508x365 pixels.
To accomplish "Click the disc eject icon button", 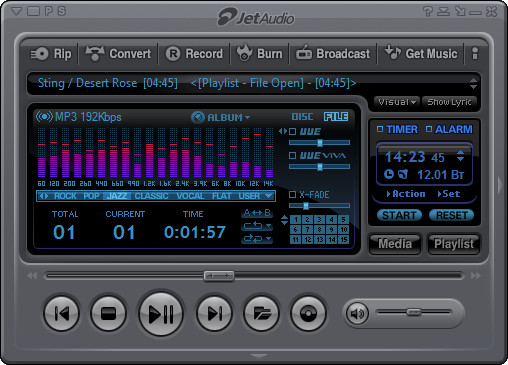I will [x=308, y=313].
